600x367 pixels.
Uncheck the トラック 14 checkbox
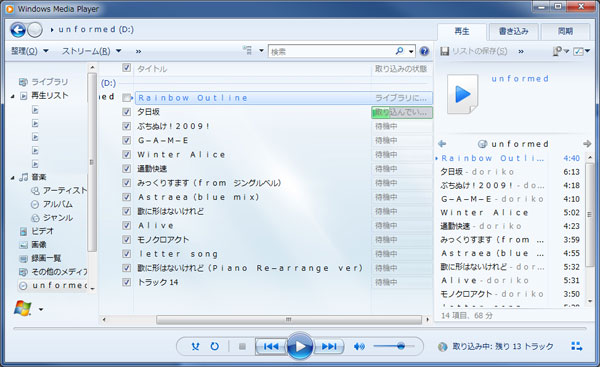pyautogui.click(x=126, y=282)
